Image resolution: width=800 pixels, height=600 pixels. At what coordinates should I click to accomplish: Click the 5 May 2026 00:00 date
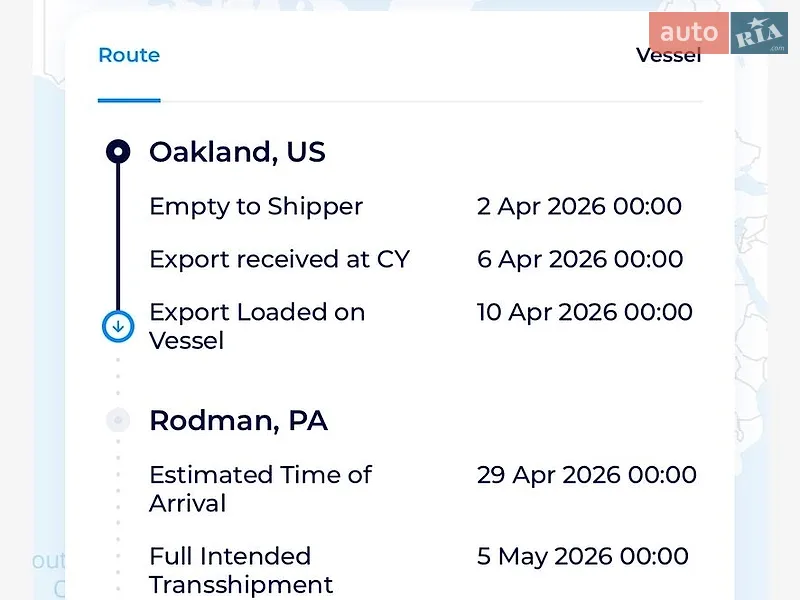point(583,557)
